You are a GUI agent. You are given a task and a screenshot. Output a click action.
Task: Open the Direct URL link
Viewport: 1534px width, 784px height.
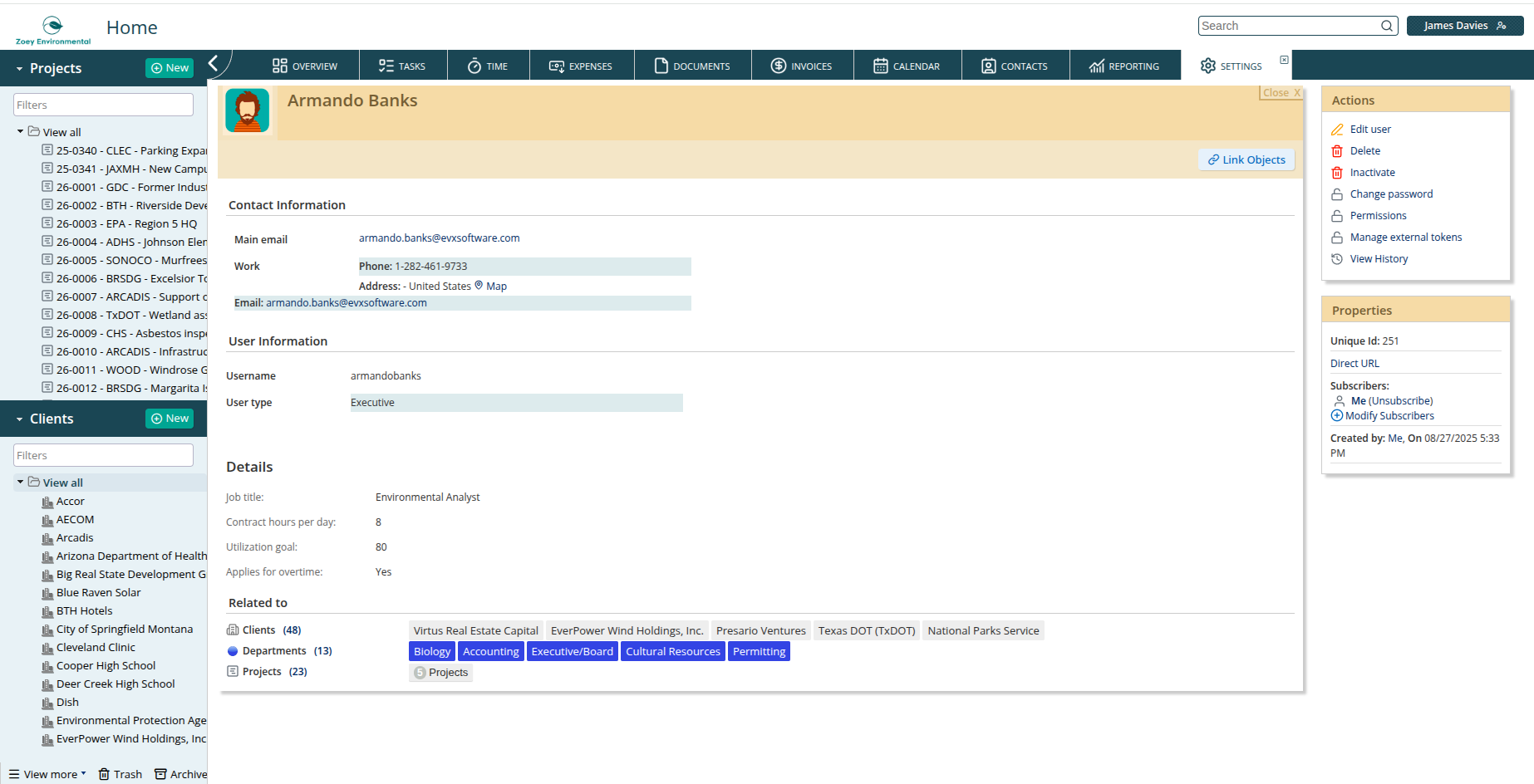click(1355, 364)
